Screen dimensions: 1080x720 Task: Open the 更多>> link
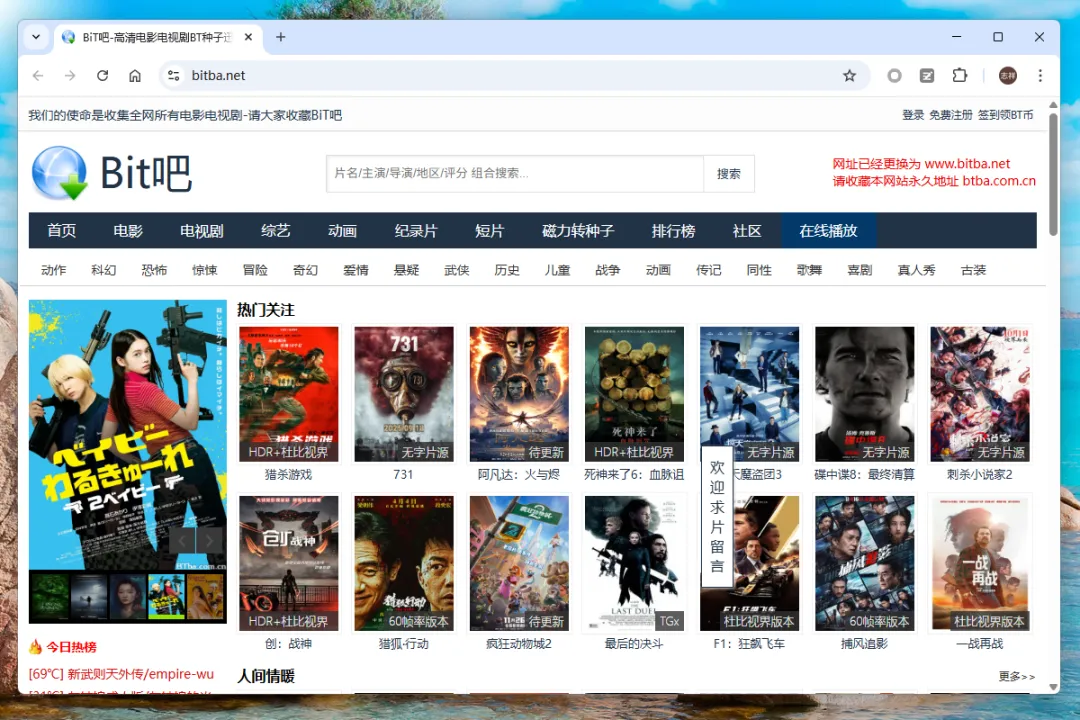pyautogui.click(x=1017, y=677)
